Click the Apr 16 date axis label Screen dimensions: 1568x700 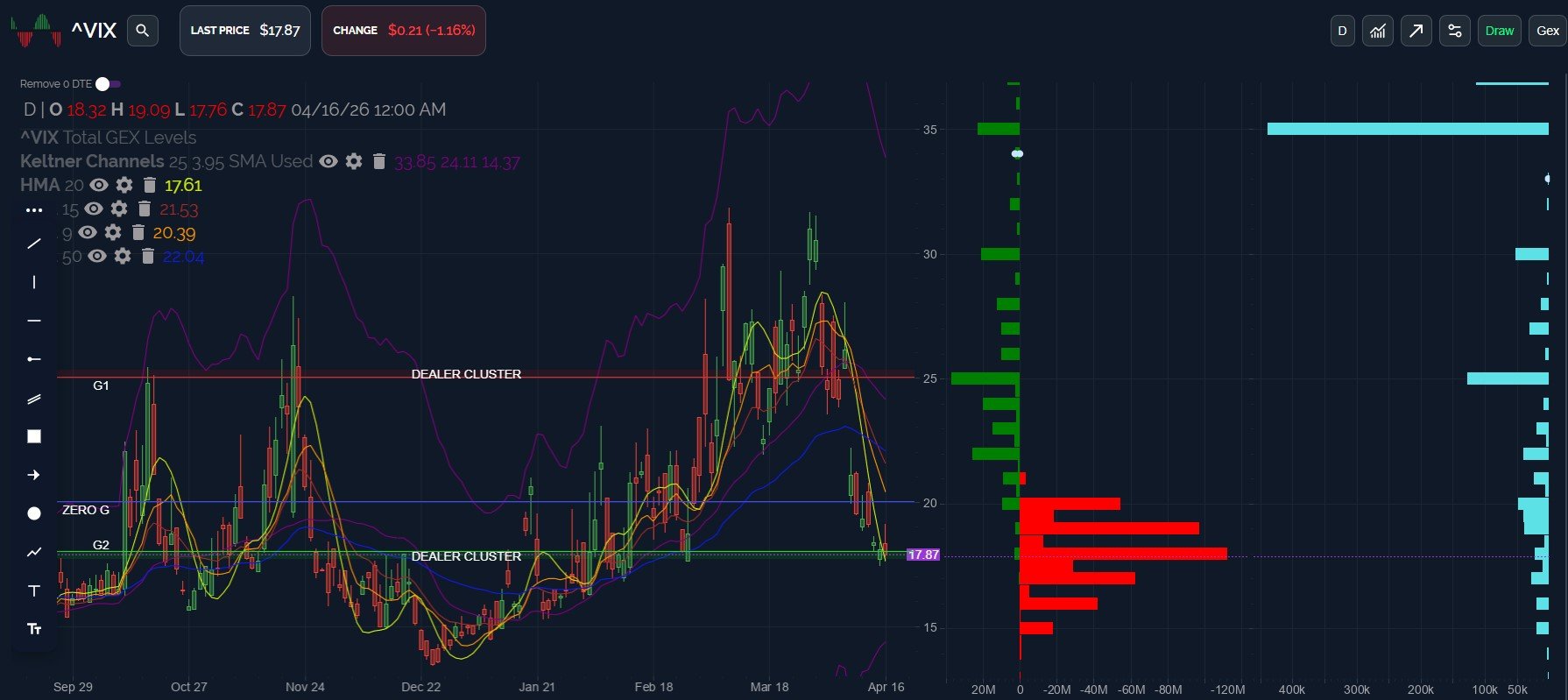click(x=886, y=687)
